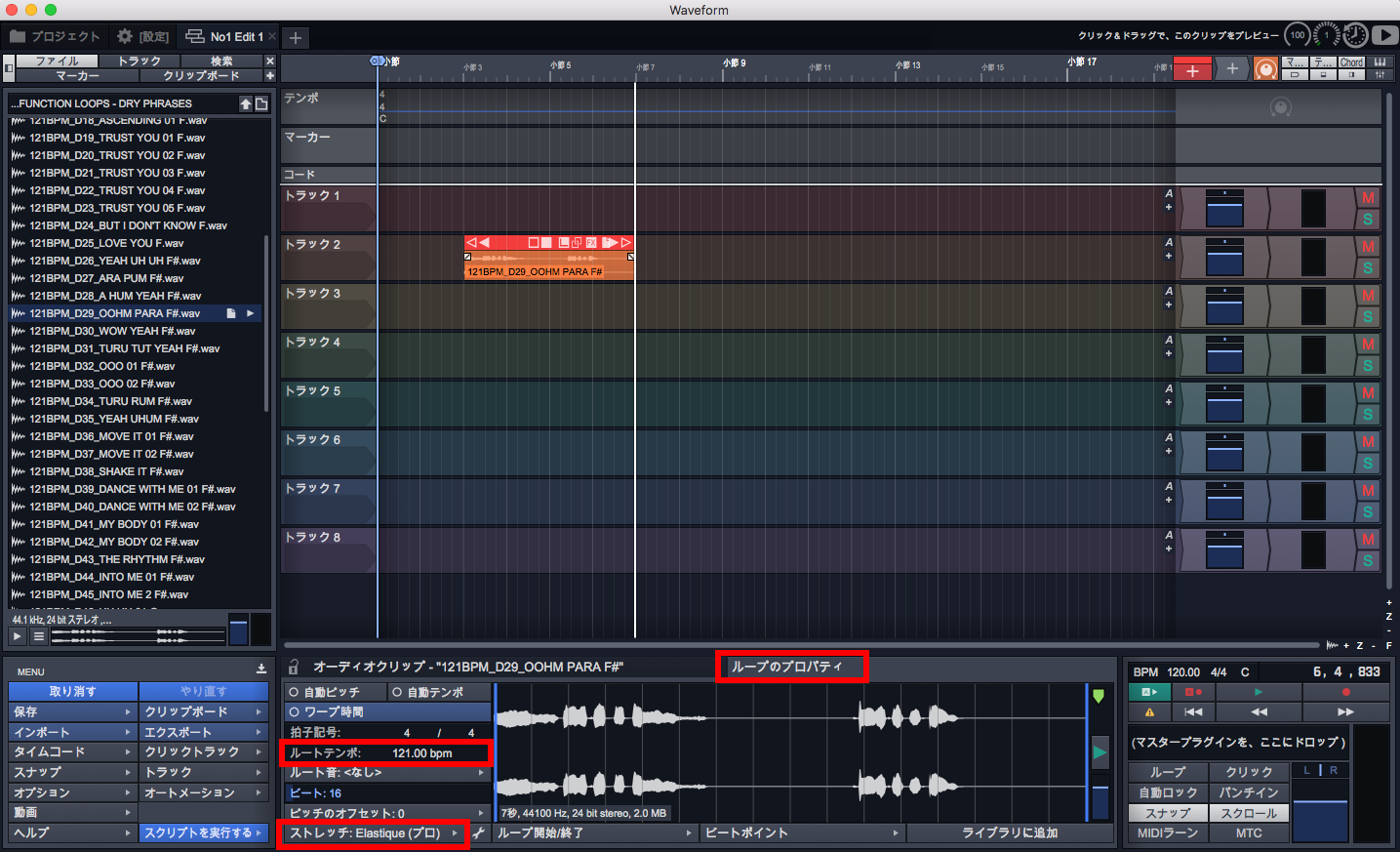Click the MTC button
The image size is (1400, 852).
pyautogui.click(x=1249, y=833)
